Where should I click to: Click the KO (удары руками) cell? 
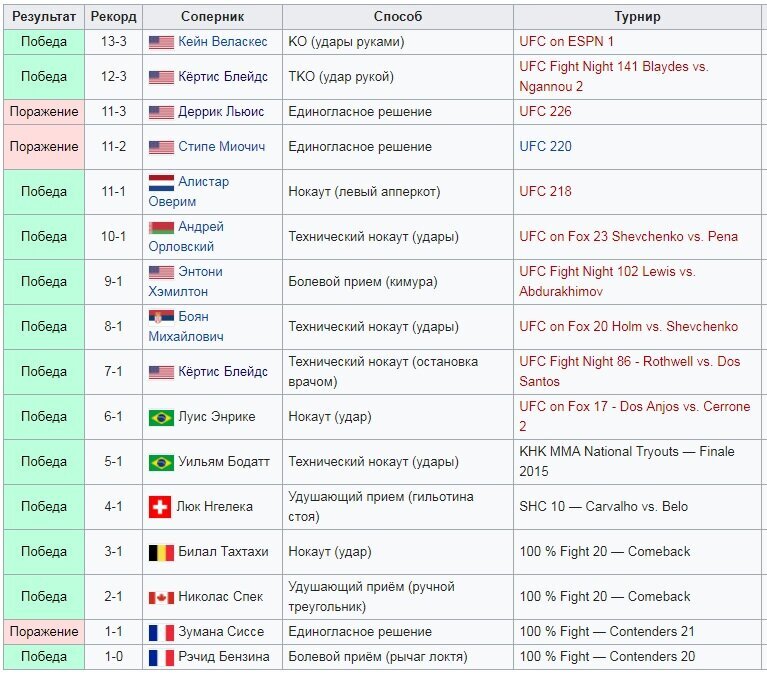[x=398, y=42]
